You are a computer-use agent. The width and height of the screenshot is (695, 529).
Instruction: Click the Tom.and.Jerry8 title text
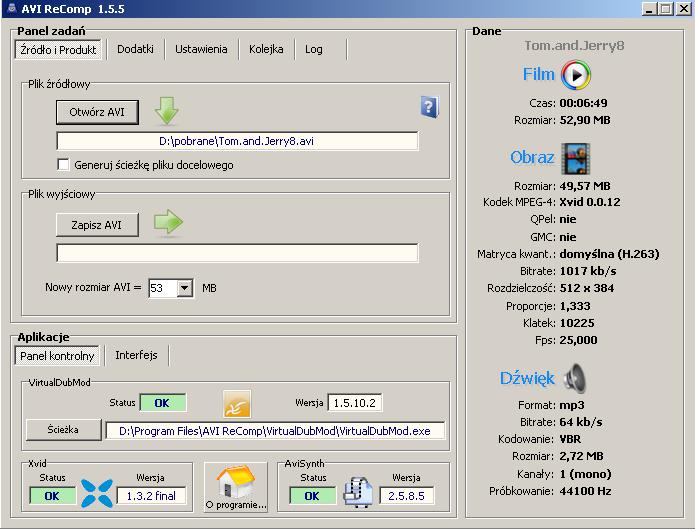[x=574, y=45]
